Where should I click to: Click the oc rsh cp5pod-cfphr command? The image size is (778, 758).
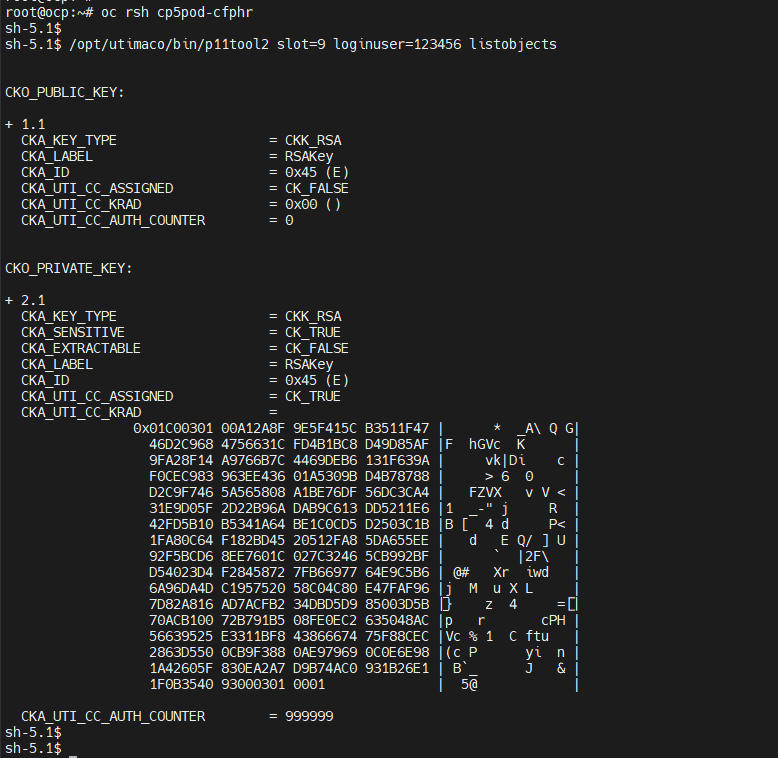click(177, 12)
